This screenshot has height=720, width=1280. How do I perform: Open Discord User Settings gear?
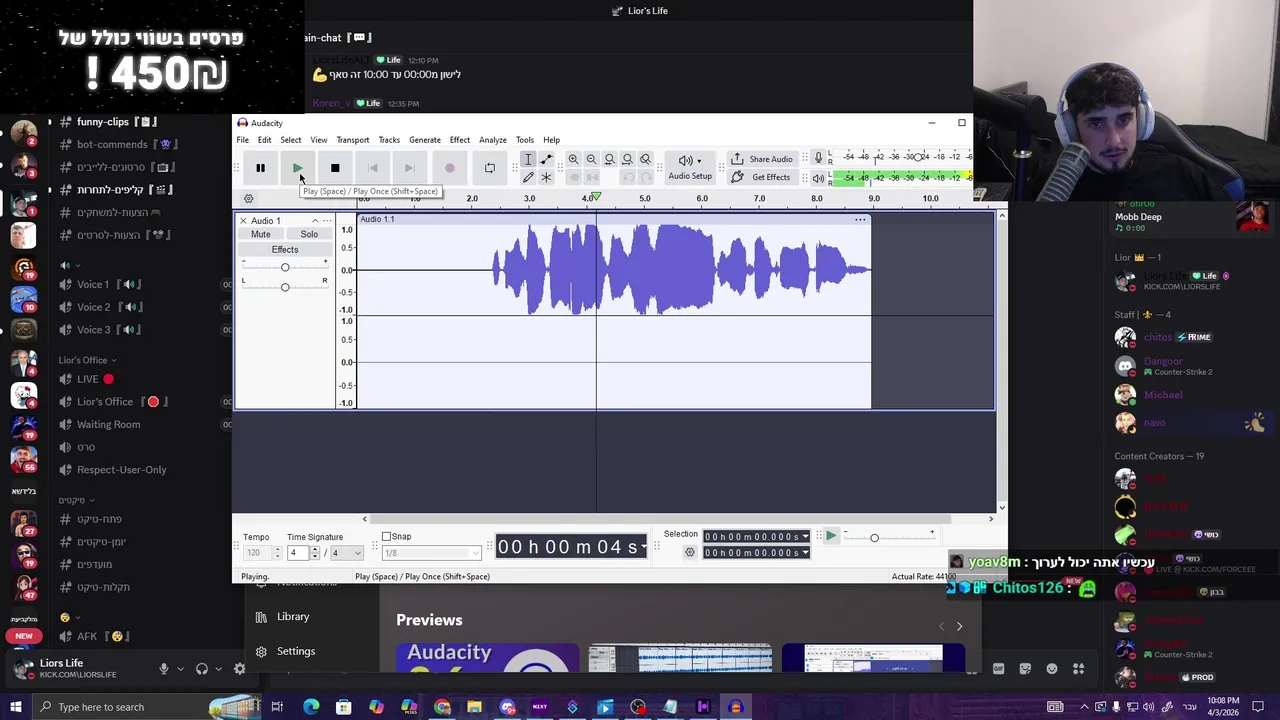(x=239, y=669)
